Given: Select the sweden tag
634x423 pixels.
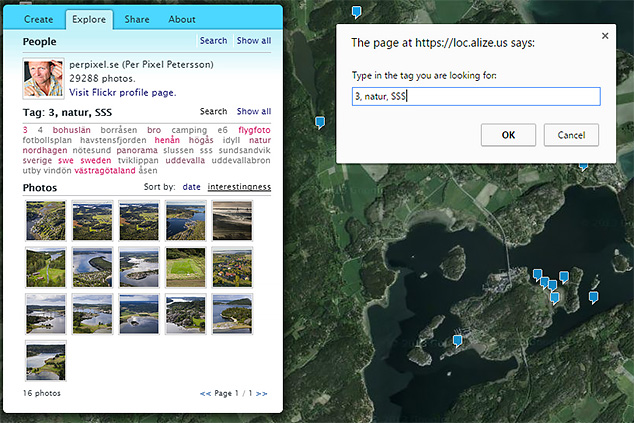Looking at the screenshot, I should 96,160.
